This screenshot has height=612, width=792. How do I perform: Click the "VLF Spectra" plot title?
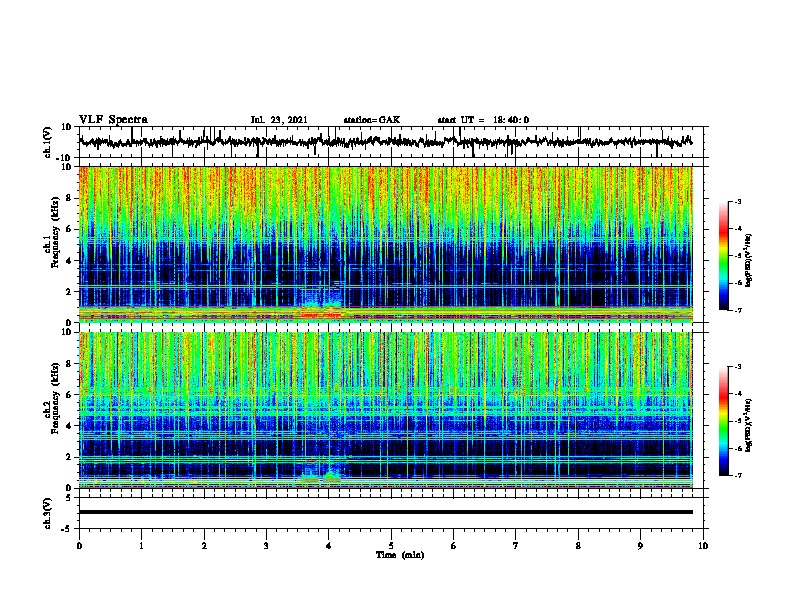point(113,120)
